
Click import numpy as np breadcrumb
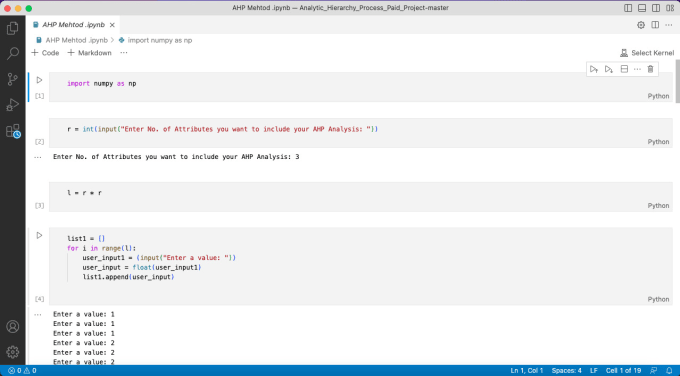(155, 40)
